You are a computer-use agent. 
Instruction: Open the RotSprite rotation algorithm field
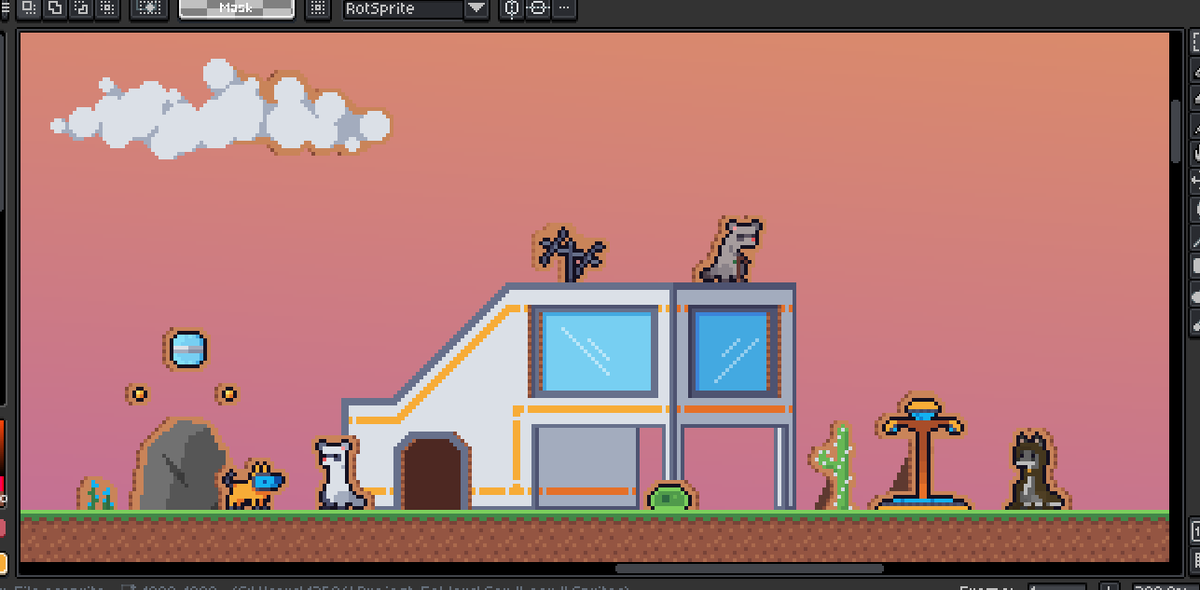pos(402,9)
